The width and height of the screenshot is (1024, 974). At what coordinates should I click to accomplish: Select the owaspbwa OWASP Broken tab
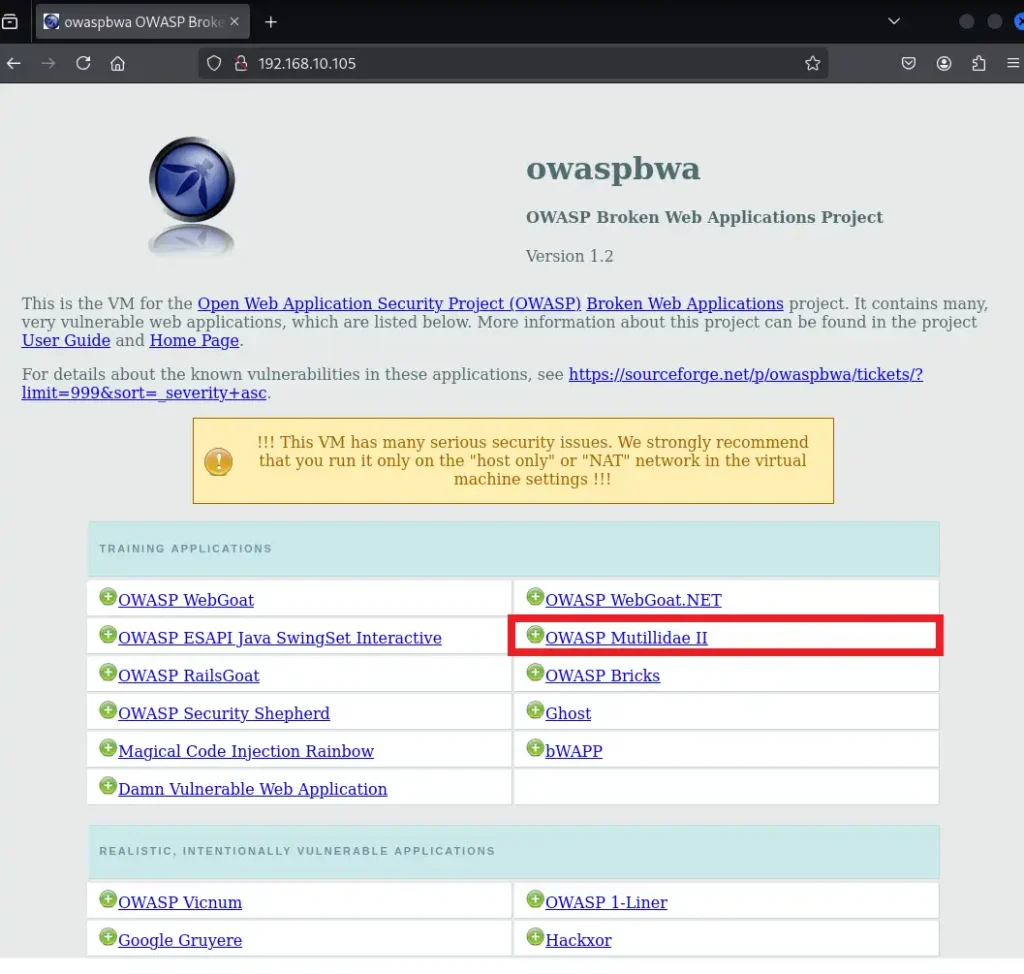pos(142,22)
